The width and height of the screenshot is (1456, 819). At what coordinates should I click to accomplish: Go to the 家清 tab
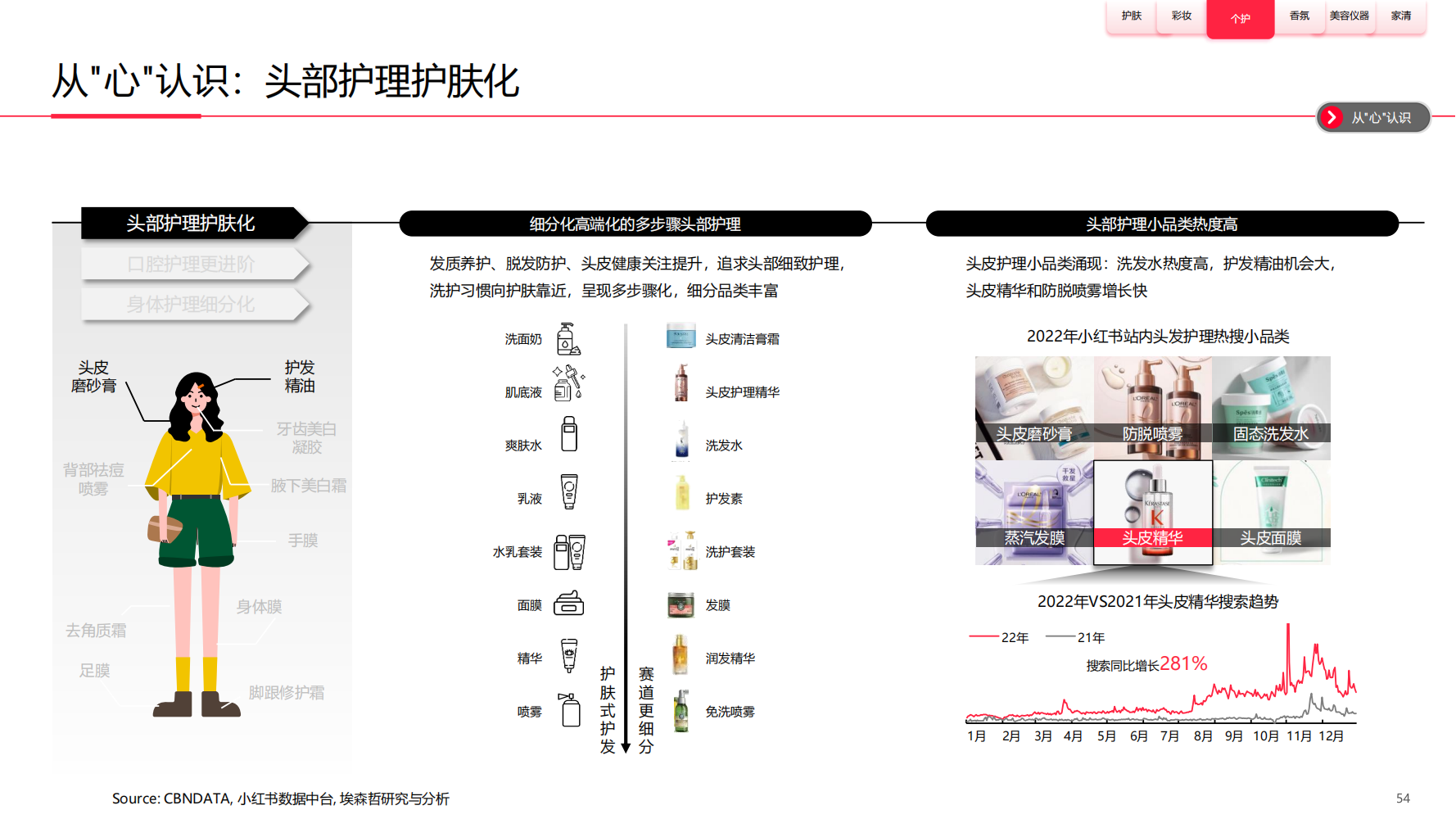tap(1400, 16)
